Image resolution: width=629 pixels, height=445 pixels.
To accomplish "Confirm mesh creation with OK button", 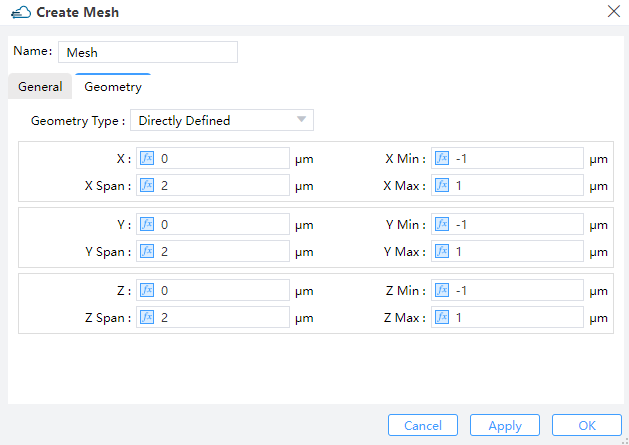I will pos(586,425).
